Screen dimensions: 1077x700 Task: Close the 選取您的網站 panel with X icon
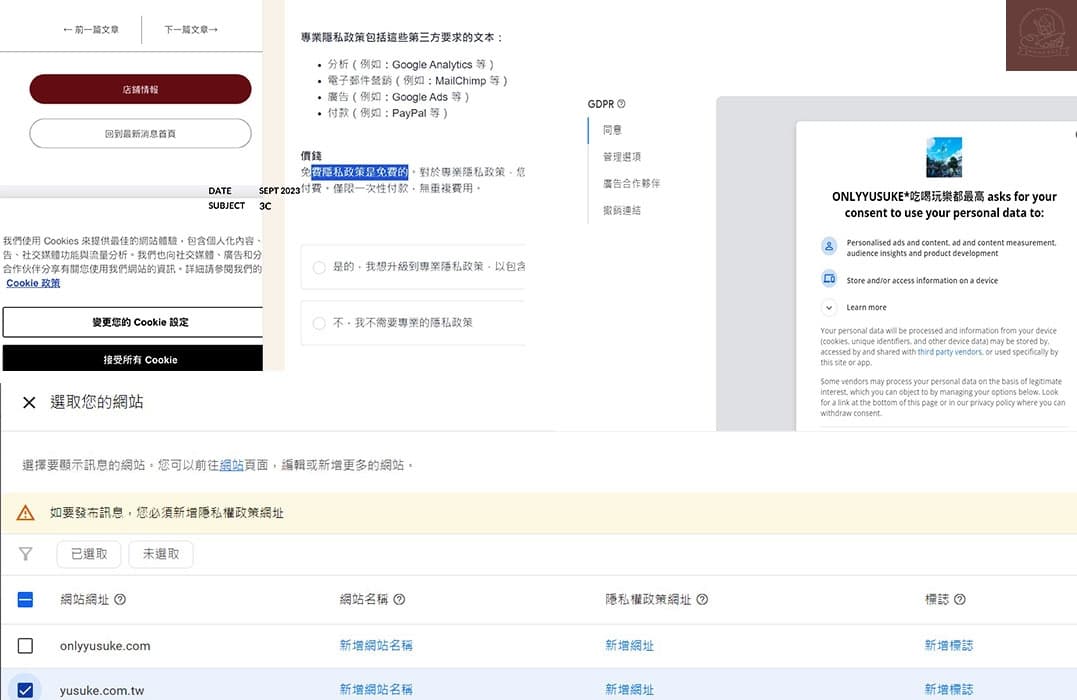coord(29,402)
